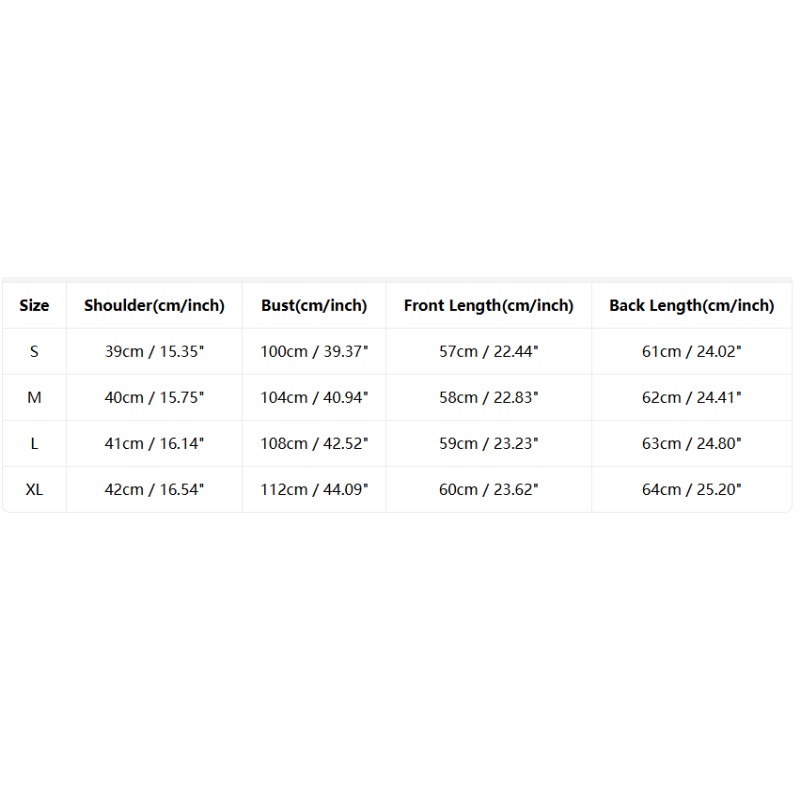Select the 57cm / 22.44" front length
The image size is (800, 800).
pyautogui.click(x=489, y=352)
